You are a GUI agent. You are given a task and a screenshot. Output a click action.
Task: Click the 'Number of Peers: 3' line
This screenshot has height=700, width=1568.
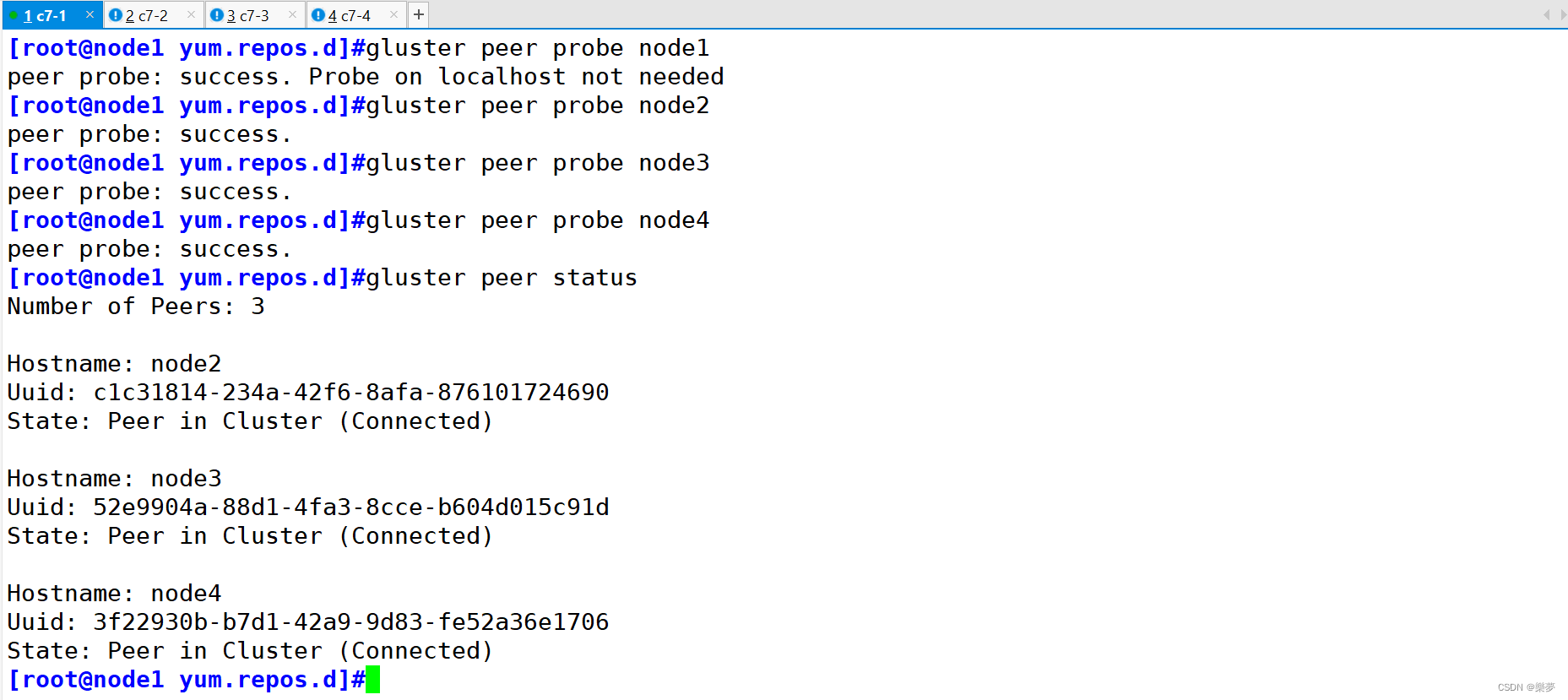(136, 306)
